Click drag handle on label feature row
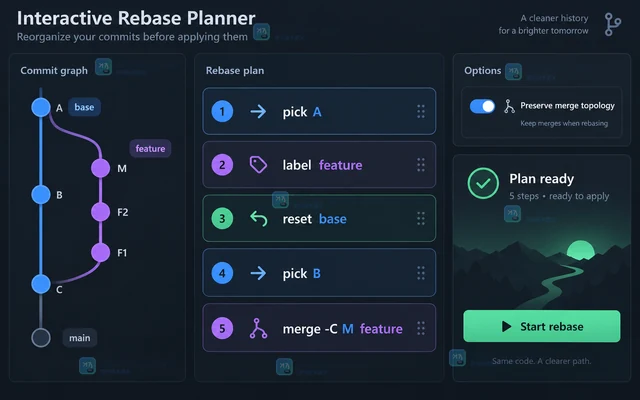The width and height of the screenshot is (640, 400). click(x=421, y=165)
